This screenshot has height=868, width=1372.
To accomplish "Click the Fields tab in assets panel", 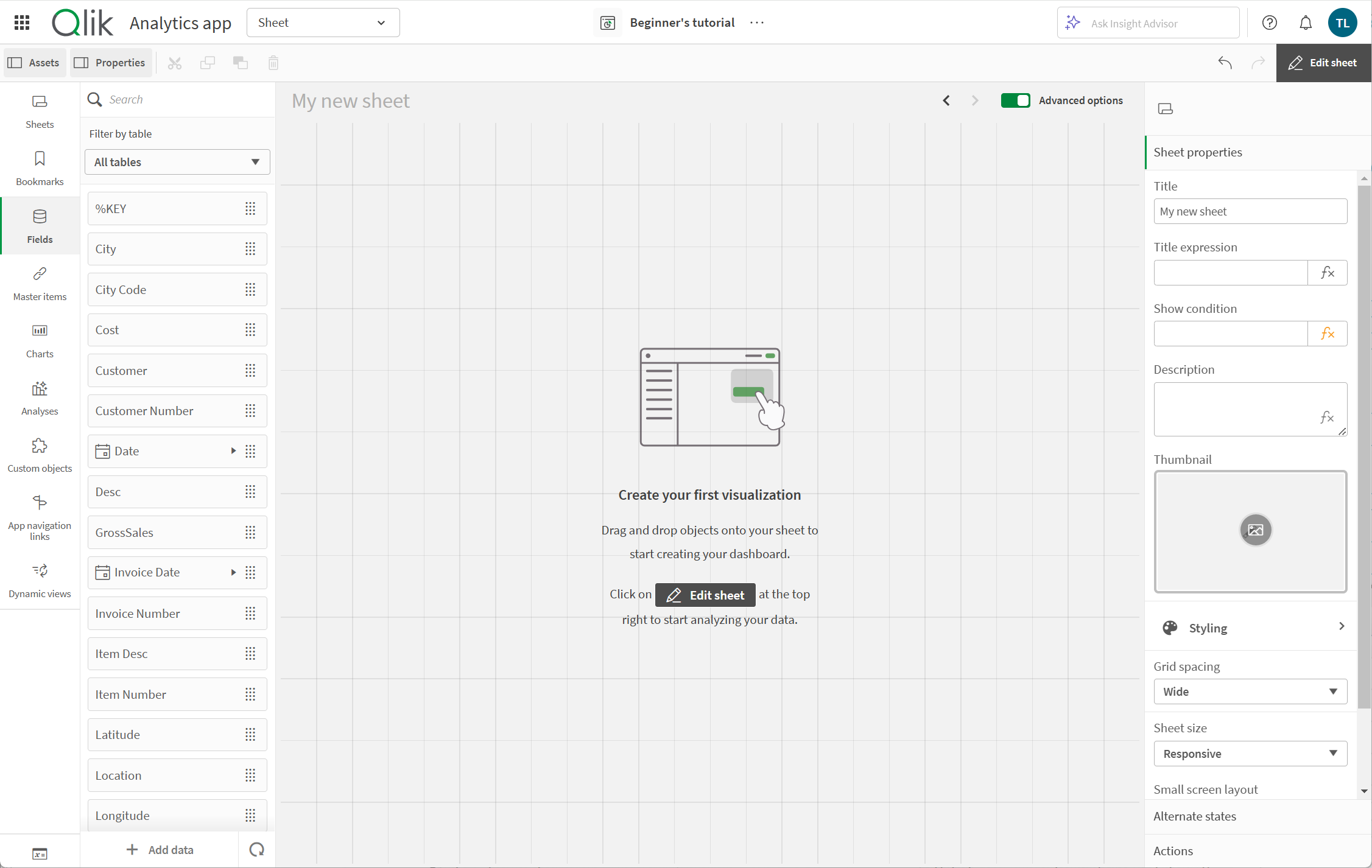I will [39, 225].
